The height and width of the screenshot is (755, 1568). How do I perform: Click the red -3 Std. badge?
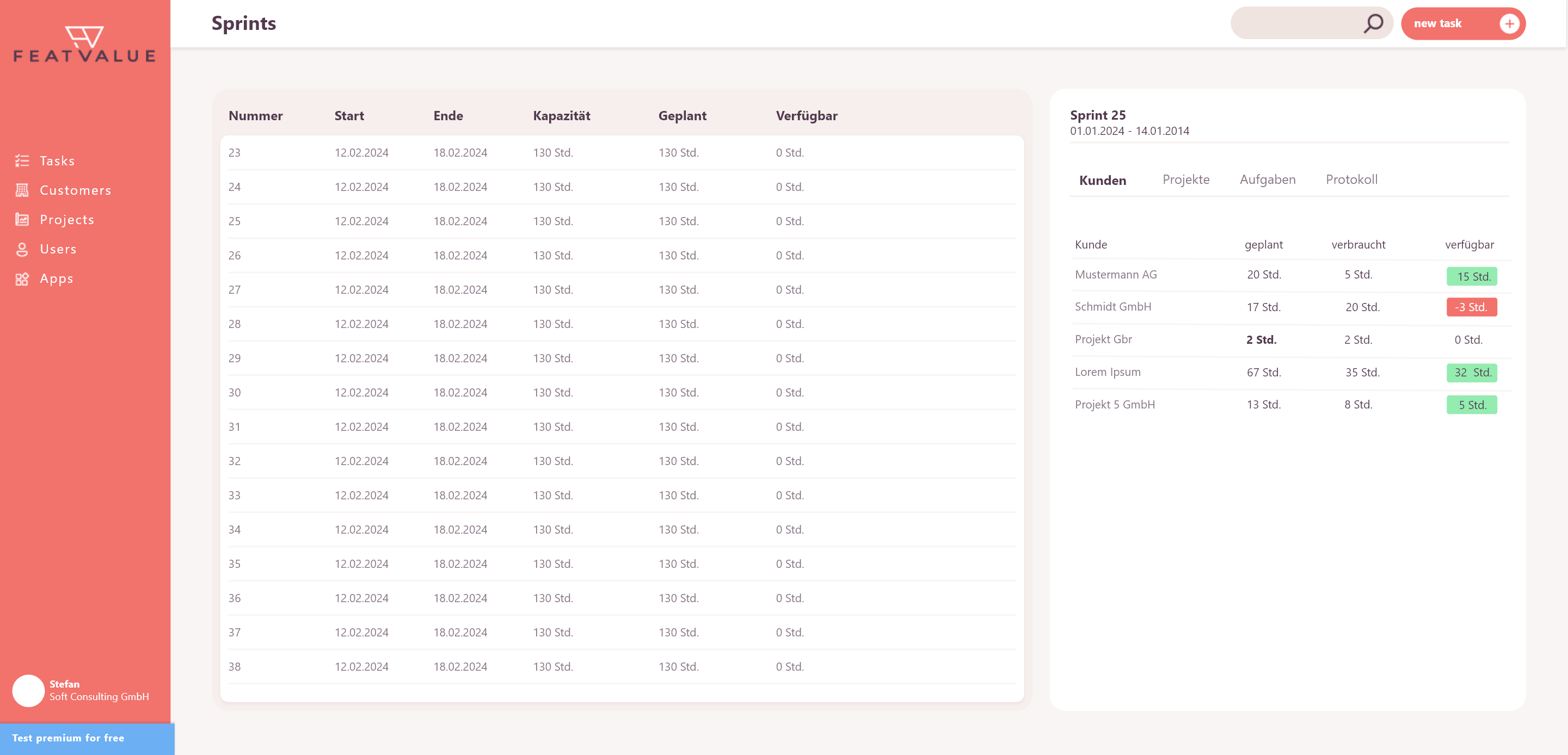coord(1471,307)
